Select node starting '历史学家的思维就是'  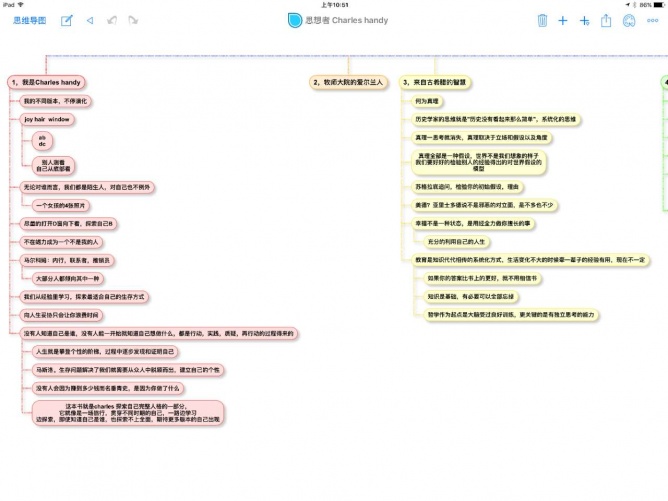[x=495, y=119]
